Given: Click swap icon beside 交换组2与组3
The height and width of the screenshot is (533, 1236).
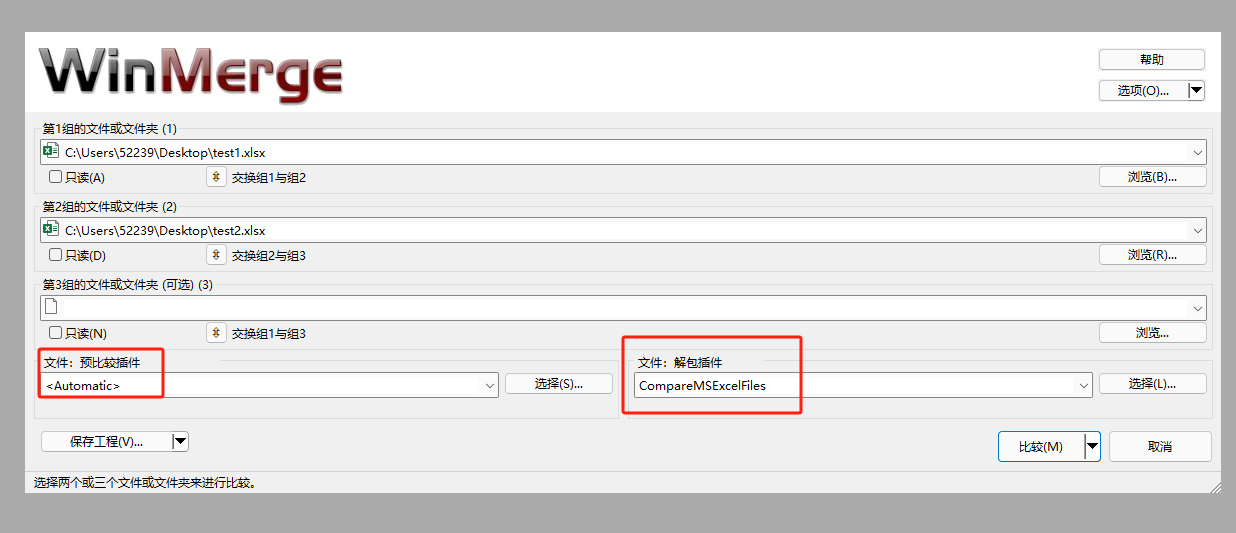Looking at the screenshot, I should coord(216,255).
